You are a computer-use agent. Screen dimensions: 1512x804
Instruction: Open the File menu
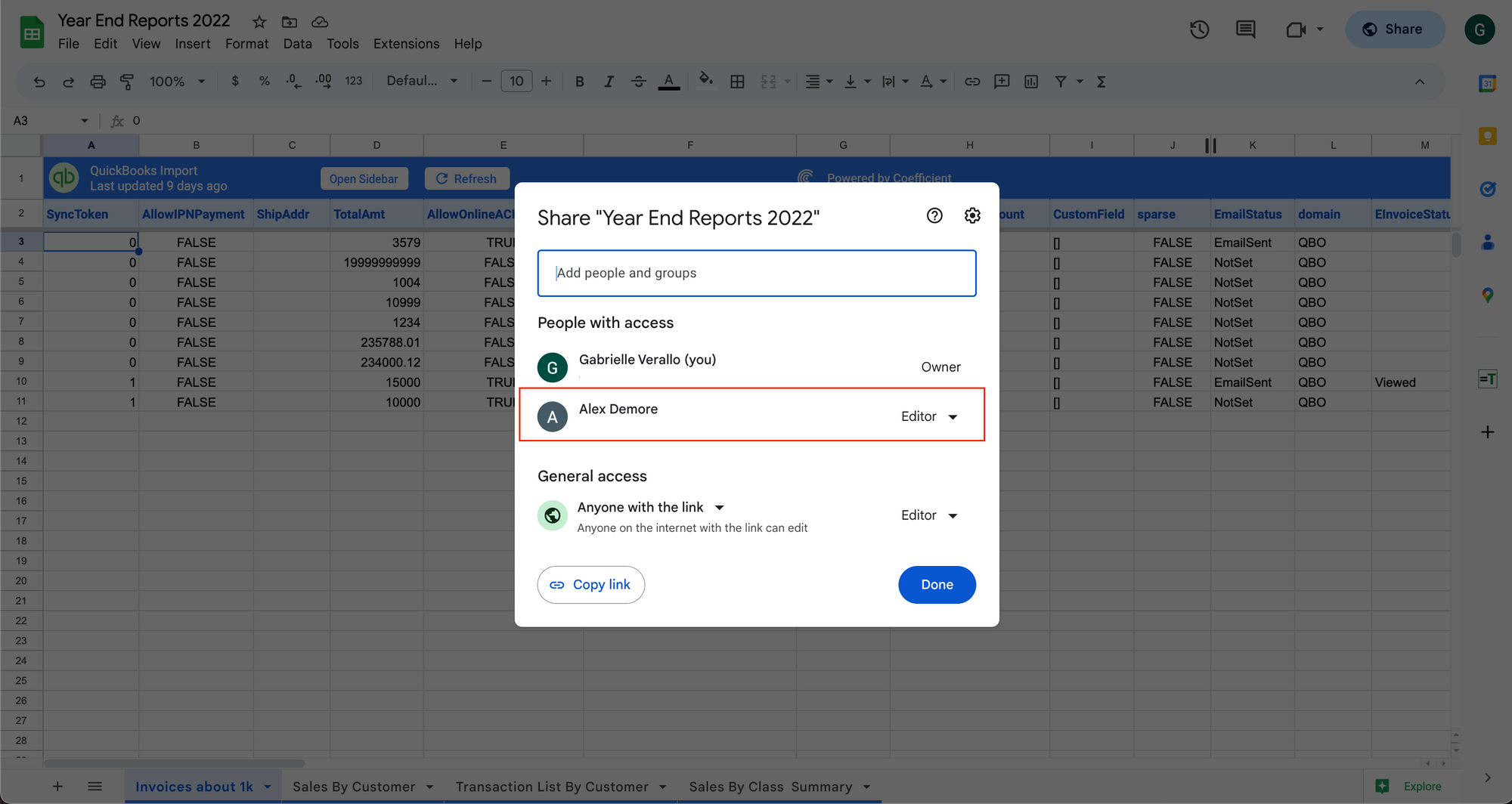pyautogui.click(x=68, y=44)
